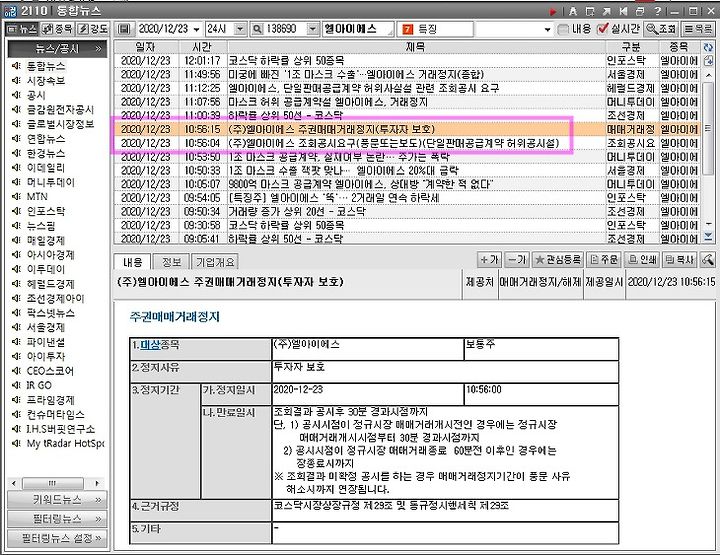Click speaker icon next to CEO스코어
This screenshot has width=720, height=555.
click(x=17, y=371)
